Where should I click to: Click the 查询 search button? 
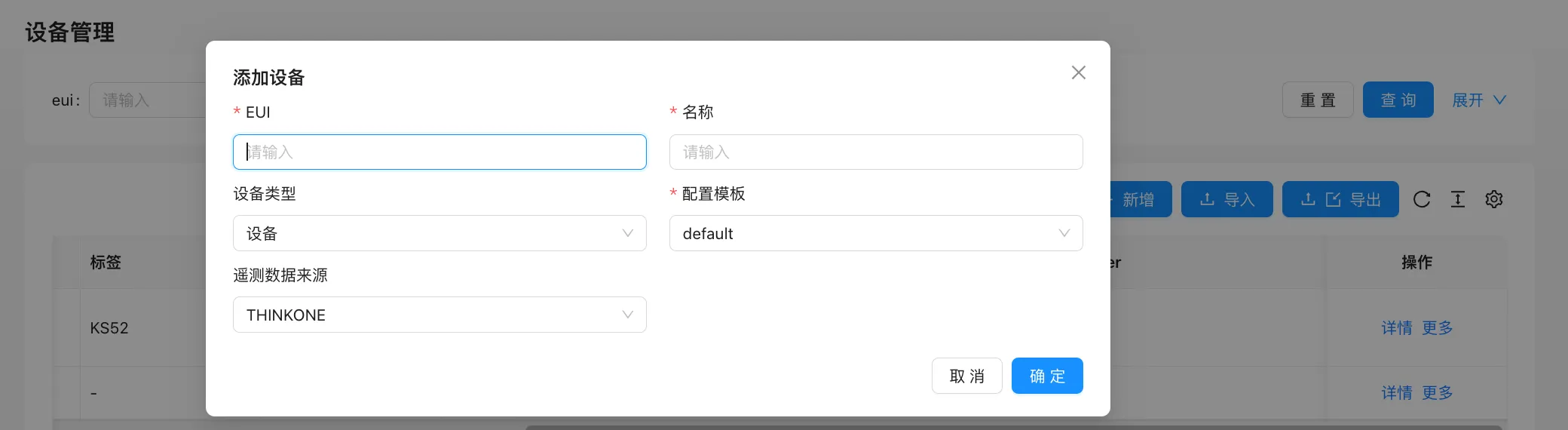coord(1398,100)
